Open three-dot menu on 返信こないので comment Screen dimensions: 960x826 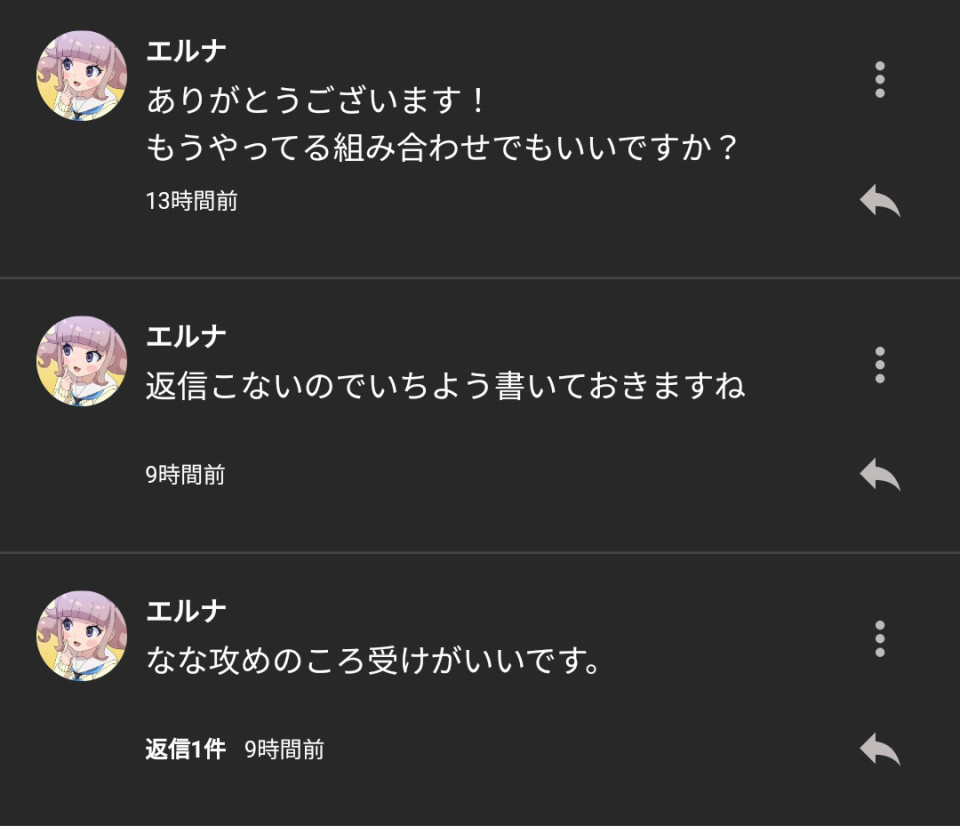point(880,365)
